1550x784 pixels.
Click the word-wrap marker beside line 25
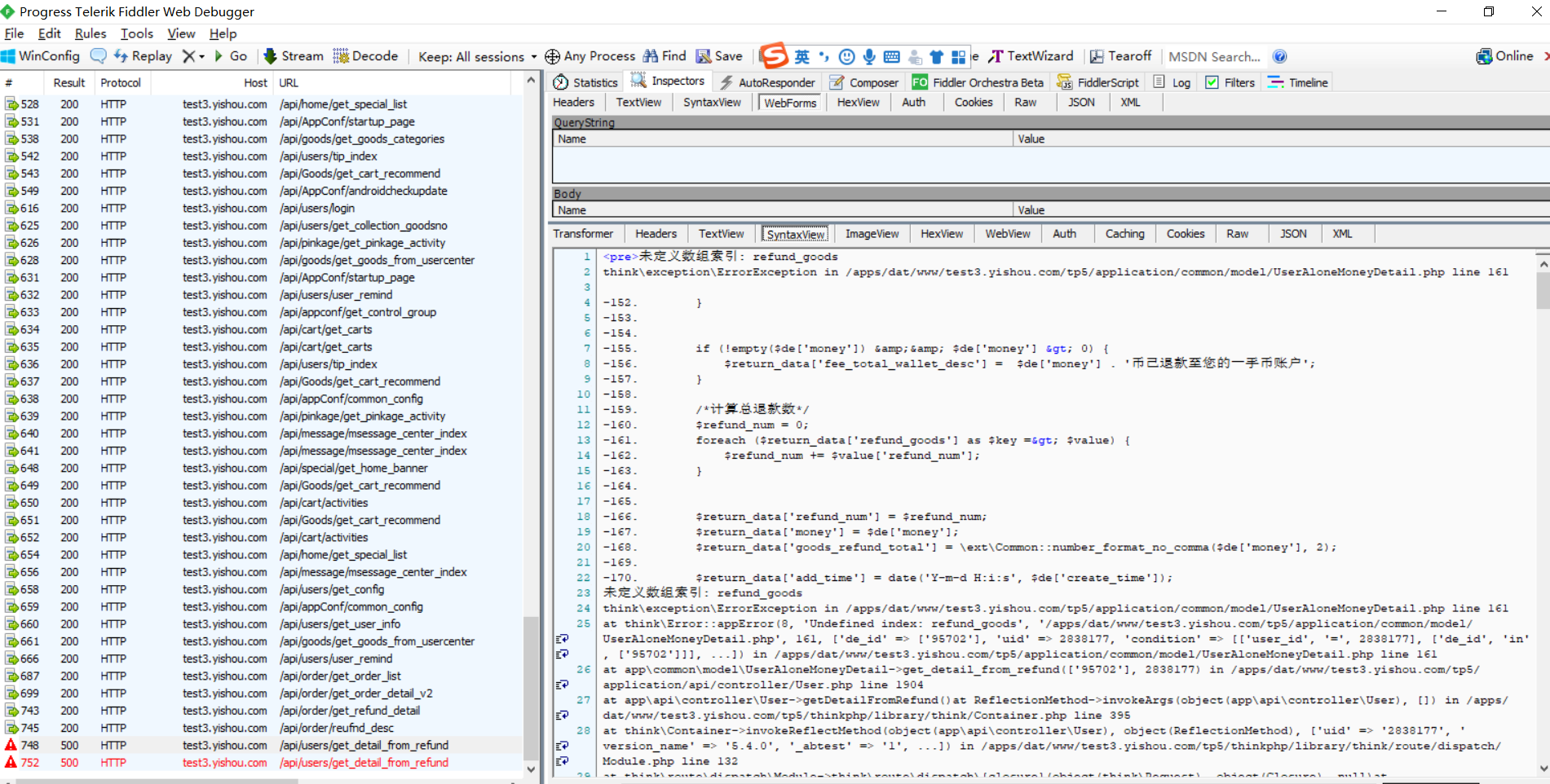point(562,639)
